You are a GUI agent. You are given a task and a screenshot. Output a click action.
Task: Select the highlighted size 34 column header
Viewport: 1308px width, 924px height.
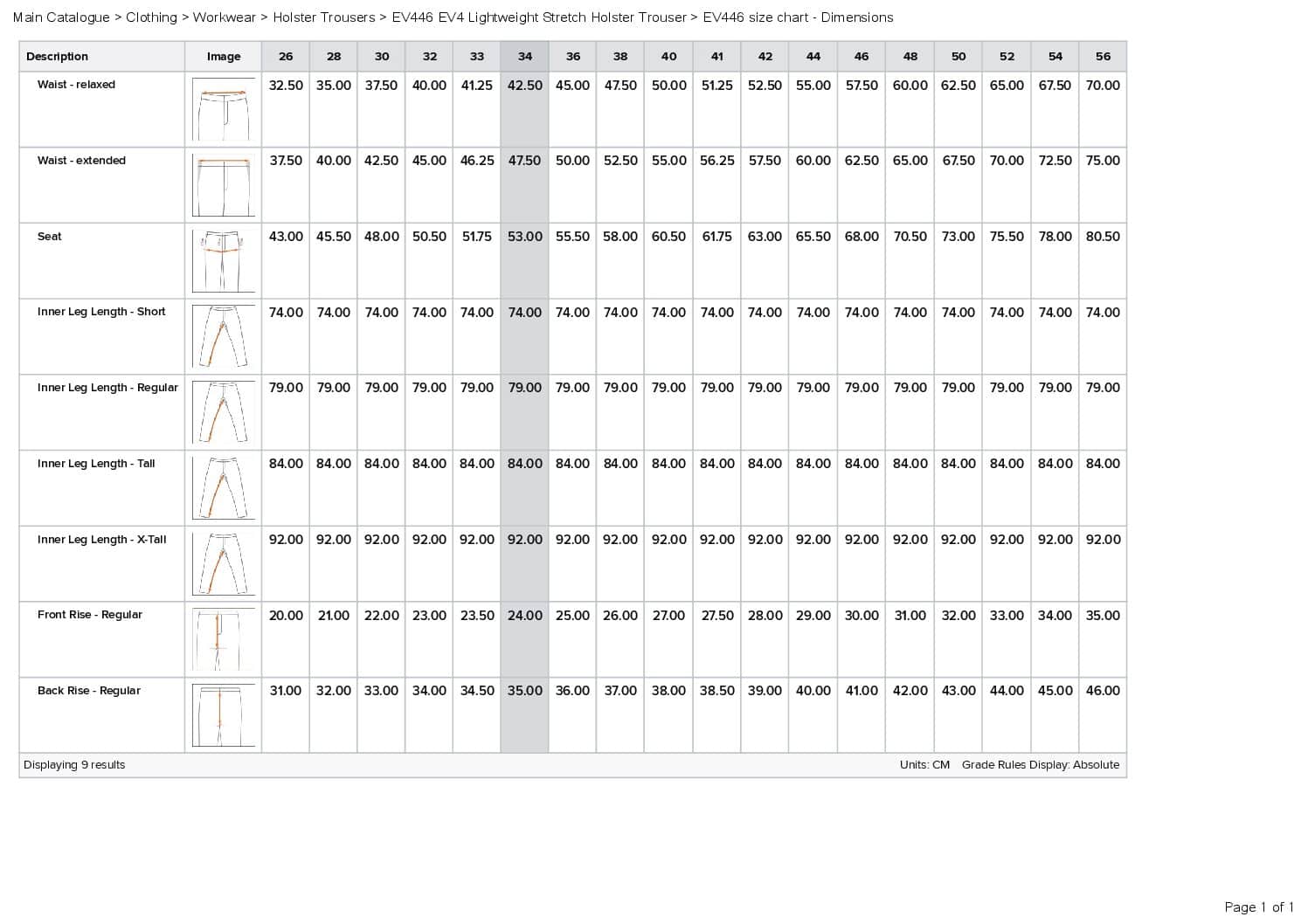click(x=524, y=57)
